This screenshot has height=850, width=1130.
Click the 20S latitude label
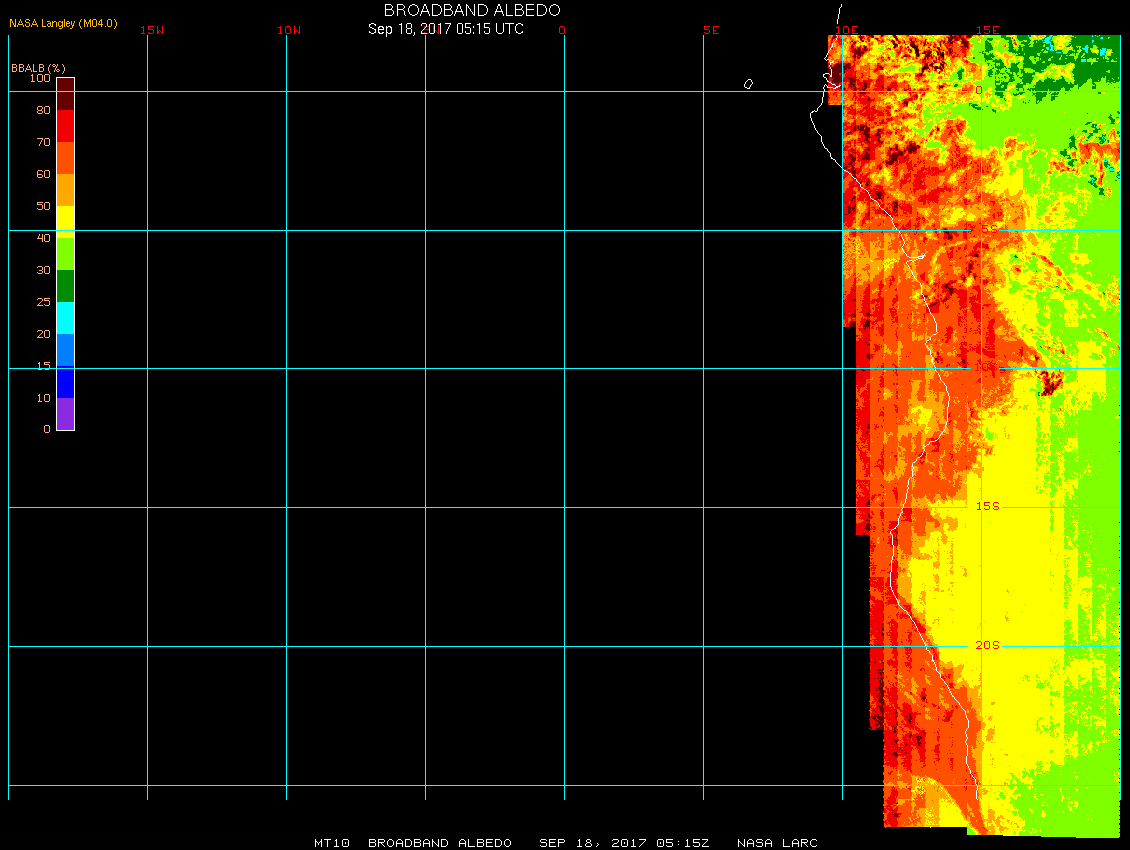click(987, 646)
